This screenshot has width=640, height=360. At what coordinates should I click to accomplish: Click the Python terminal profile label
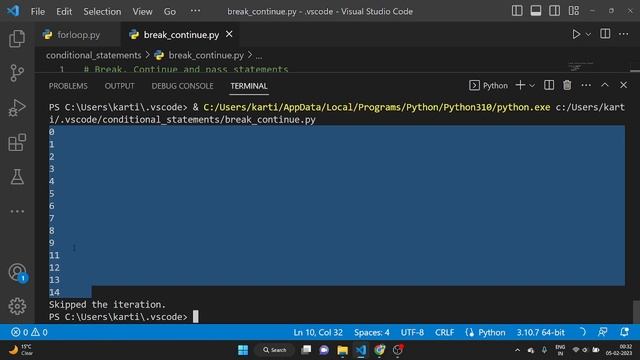click(489, 85)
